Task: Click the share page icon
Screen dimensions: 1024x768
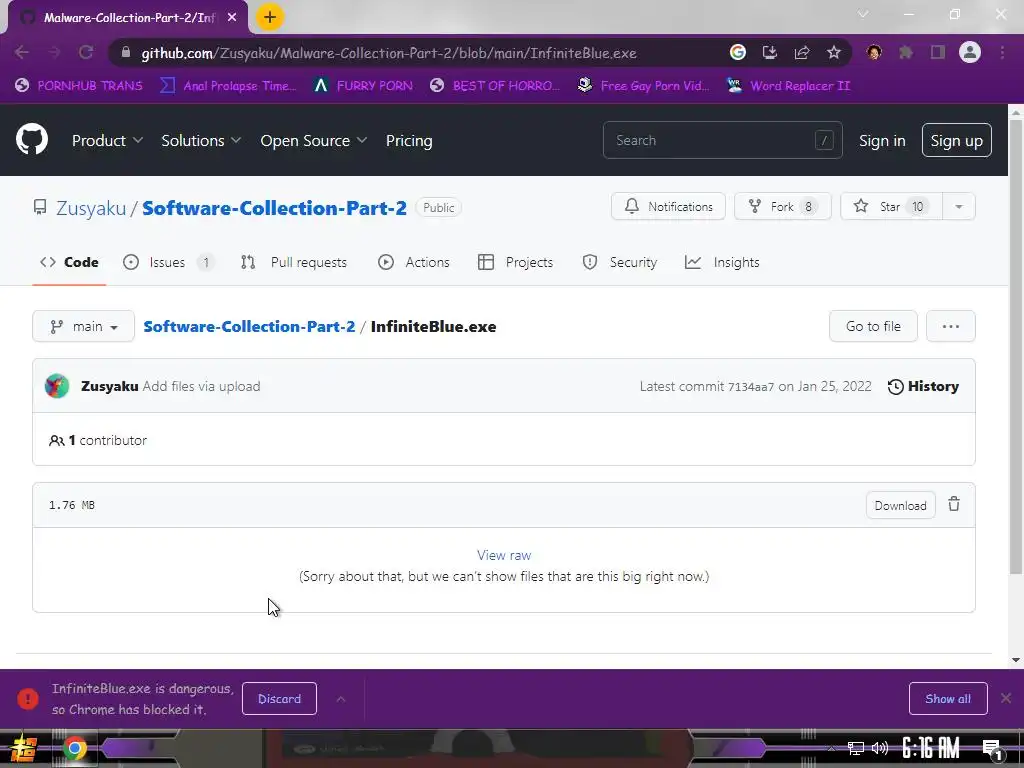Action: coord(802,52)
